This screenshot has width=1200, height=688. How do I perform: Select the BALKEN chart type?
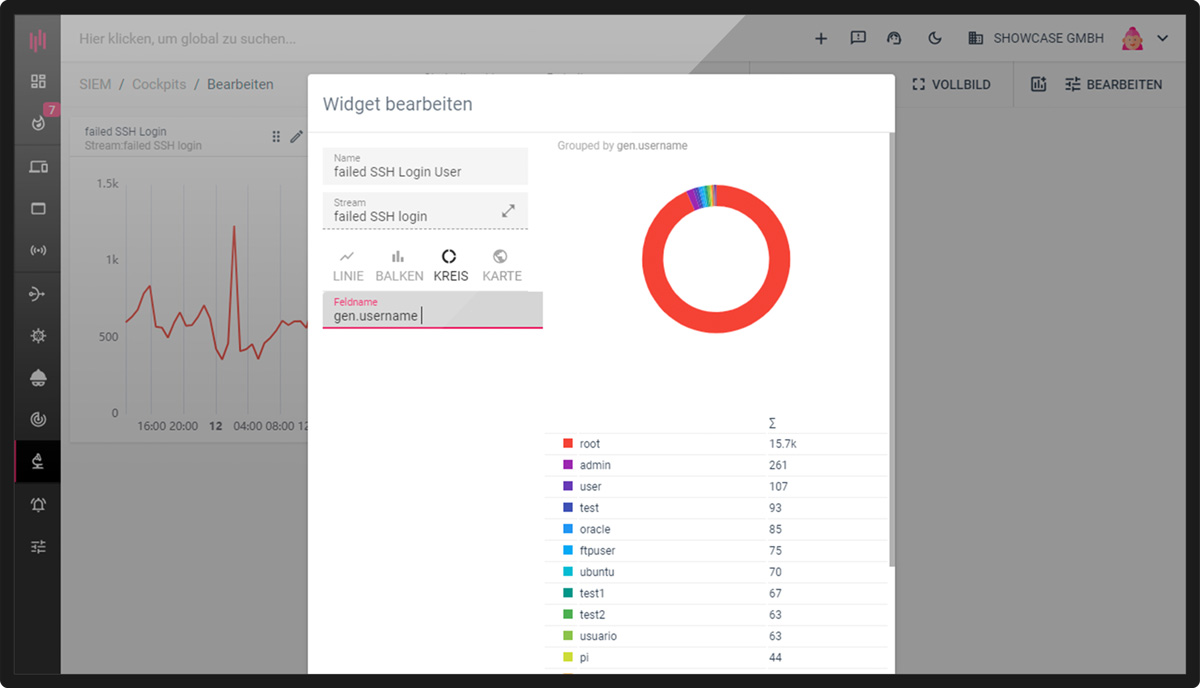(399, 266)
